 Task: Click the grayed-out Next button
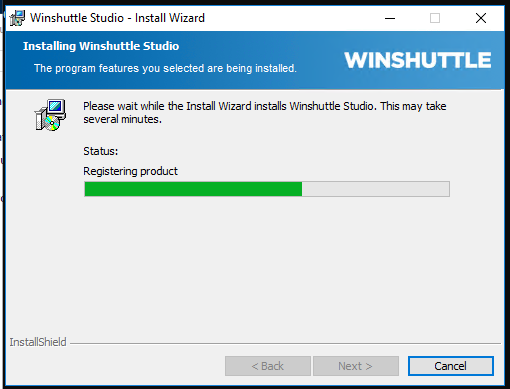point(355,366)
